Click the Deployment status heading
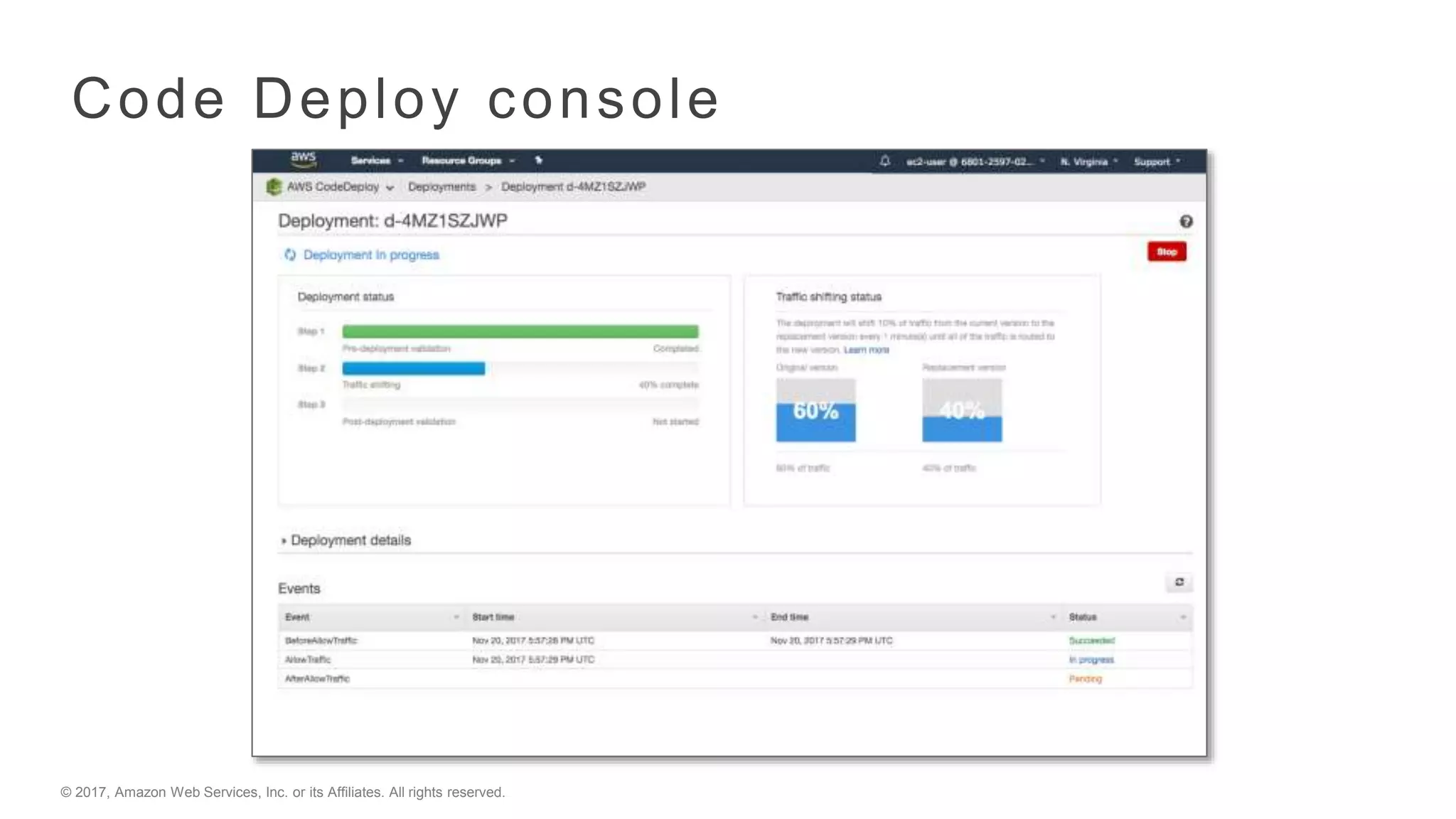This screenshot has width=1456, height=819. (346, 296)
